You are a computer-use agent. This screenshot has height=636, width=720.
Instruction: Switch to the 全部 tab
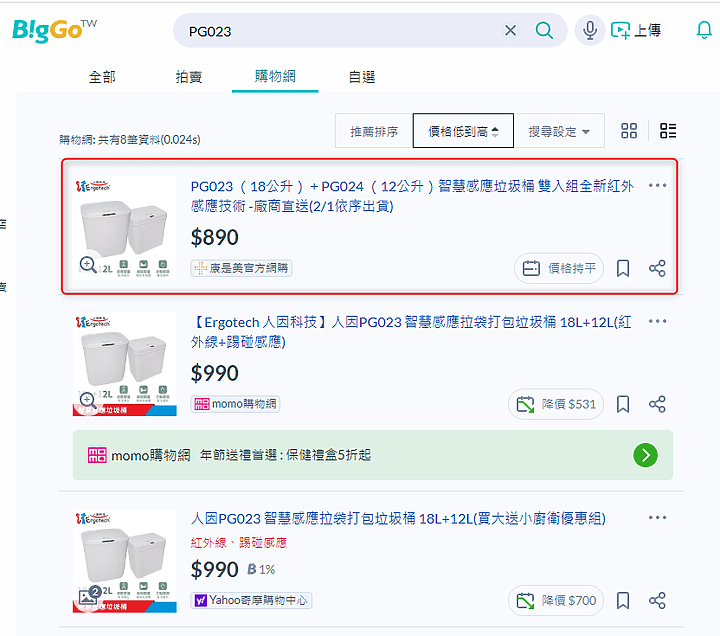tap(102, 77)
